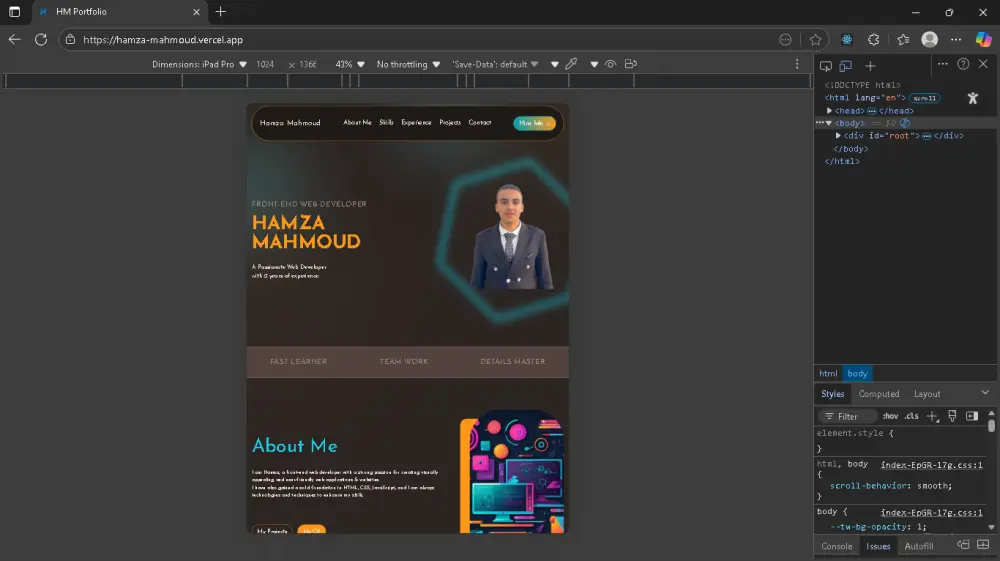Image resolution: width=1000 pixels, height=561 pixels.
Task: Expand the quick view drawer icon
Action: tap(983, 544)
